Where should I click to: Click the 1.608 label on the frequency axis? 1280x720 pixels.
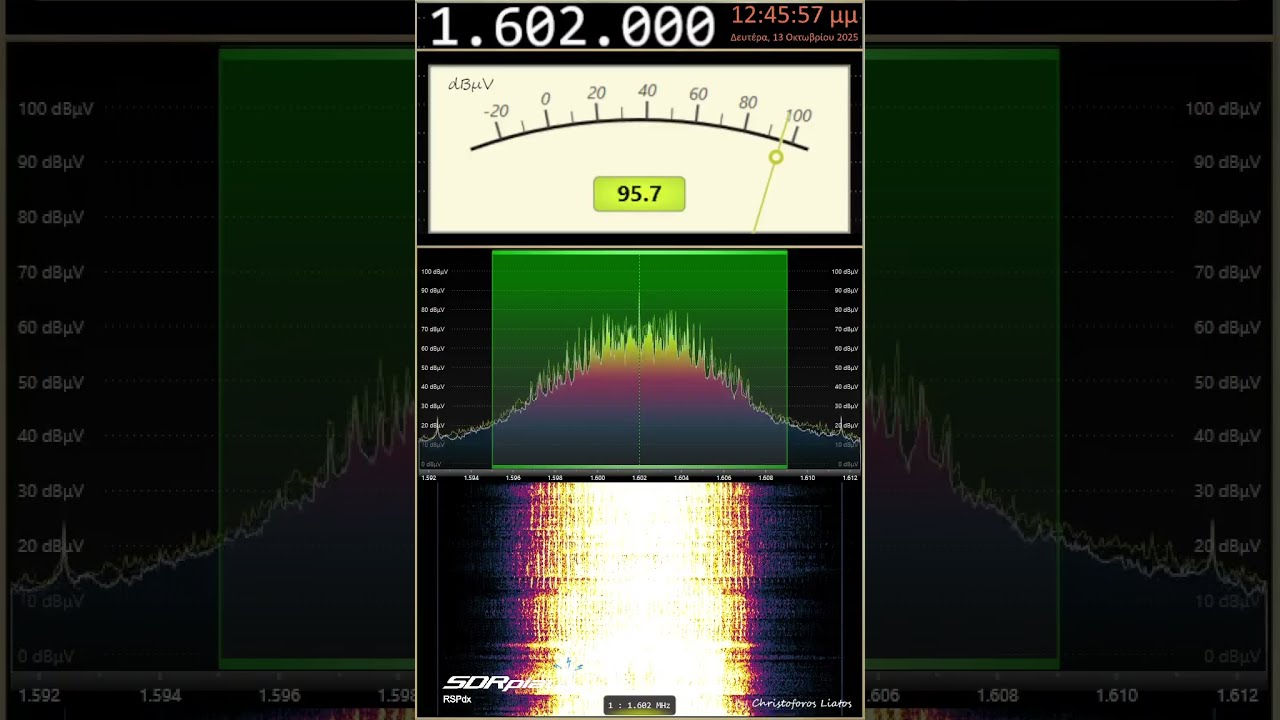(765, 478)
